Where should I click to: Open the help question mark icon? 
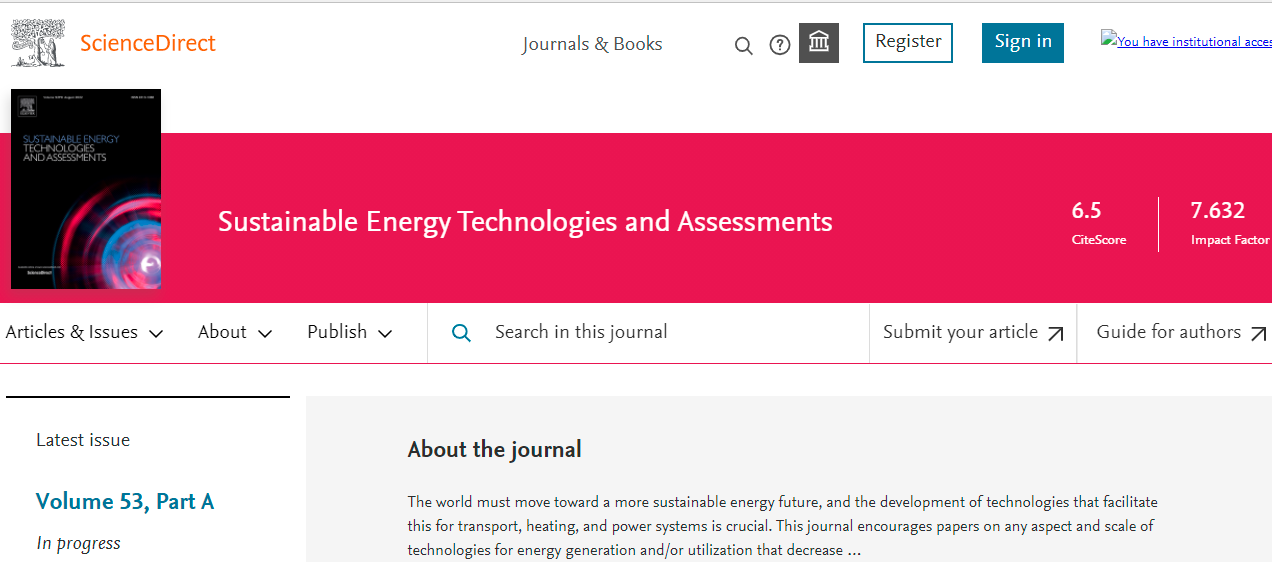[780, 45]
